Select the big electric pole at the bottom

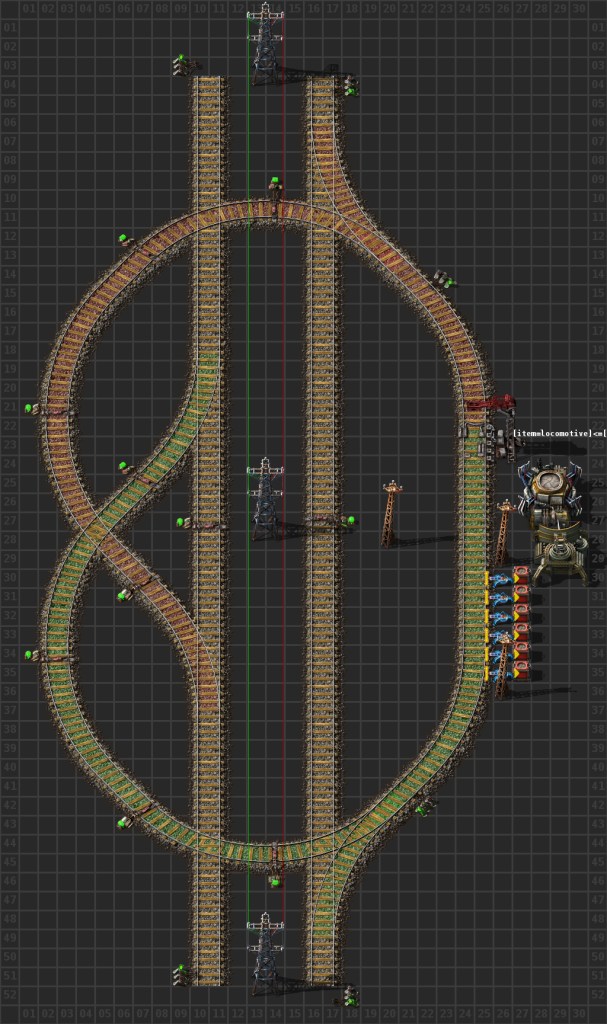265,953
